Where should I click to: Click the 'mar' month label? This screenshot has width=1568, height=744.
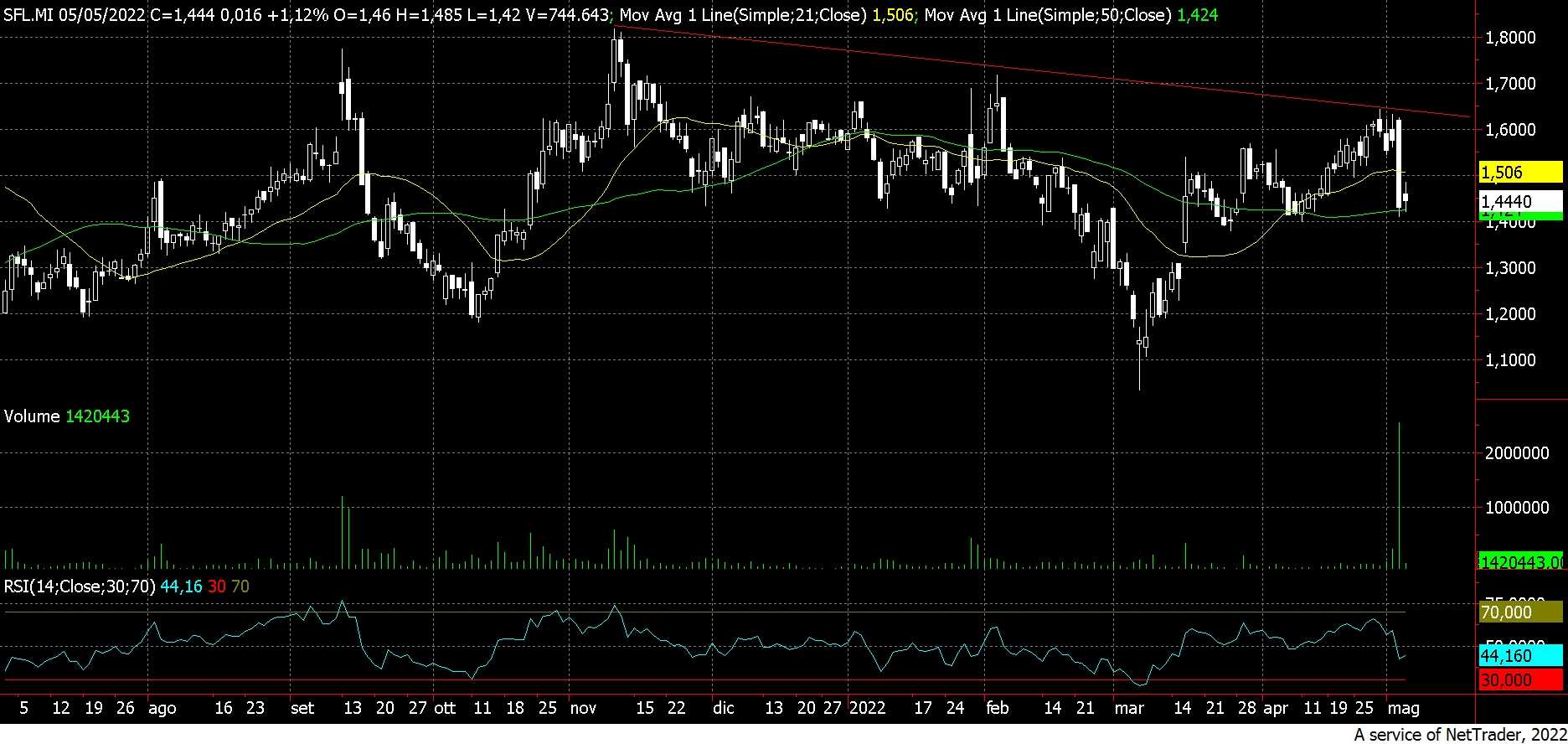pyautogui.click(x=1129, y=708)
